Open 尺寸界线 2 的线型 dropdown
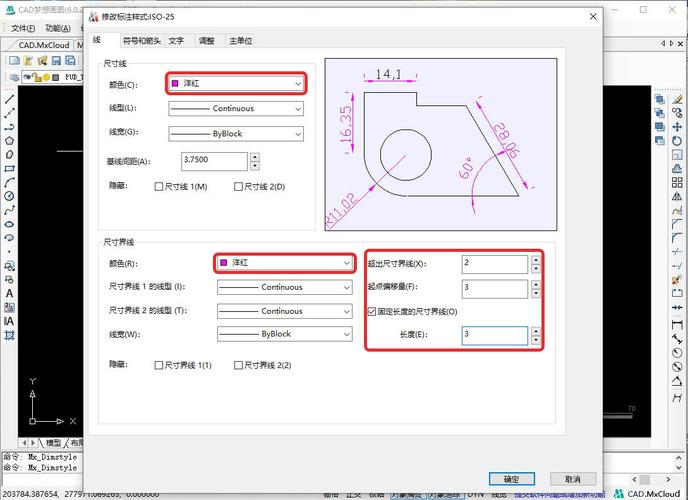Image resolution: width=688 pixels, height=500 pixels. [285, 311]
